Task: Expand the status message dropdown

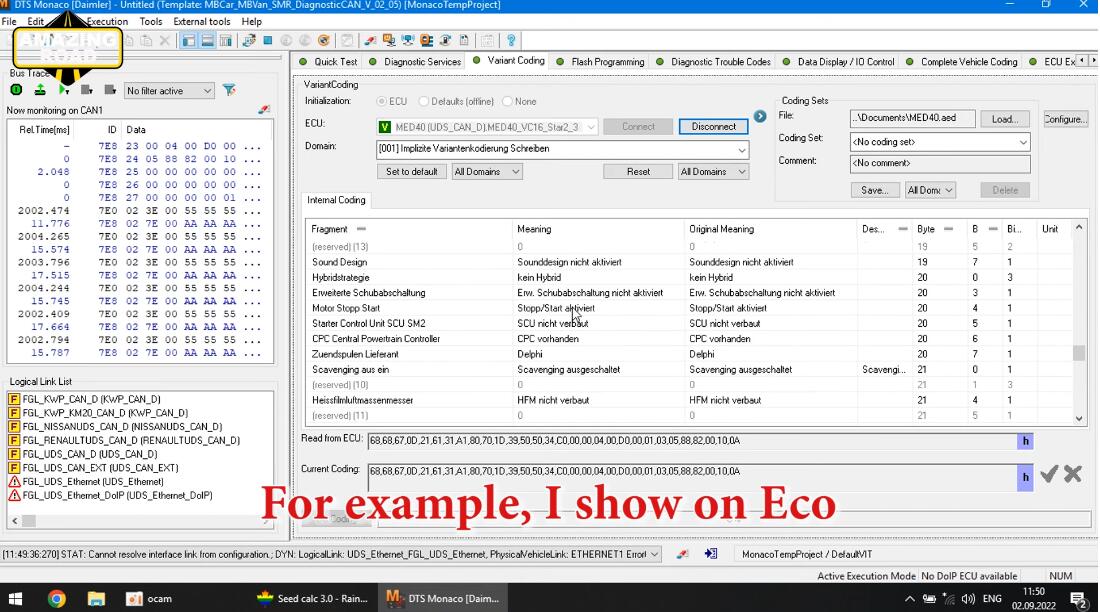Action: click(x=655, y=554)
